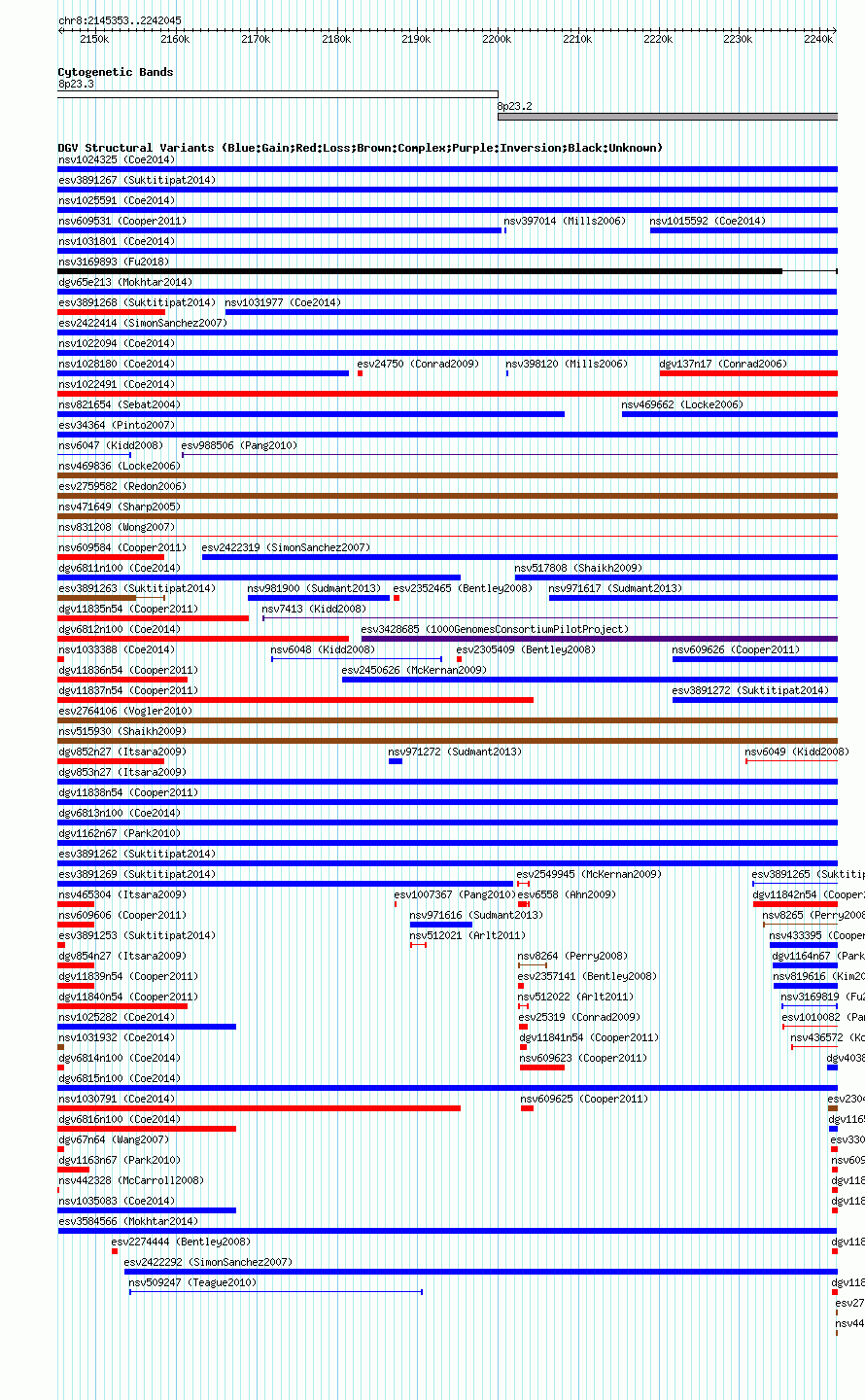Click esv2764106 (Vogler2010) label
Viewport: 865px width, 1400px height.
(125, 711)
